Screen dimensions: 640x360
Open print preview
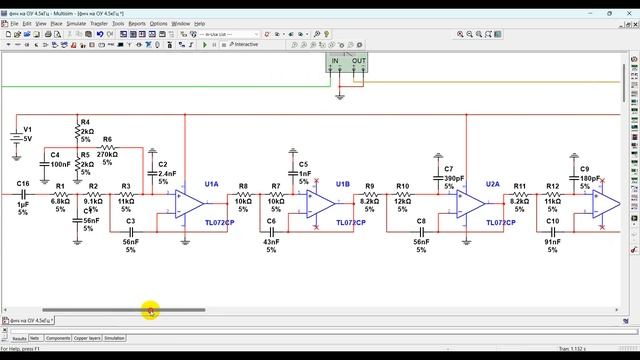coord(58,34)
